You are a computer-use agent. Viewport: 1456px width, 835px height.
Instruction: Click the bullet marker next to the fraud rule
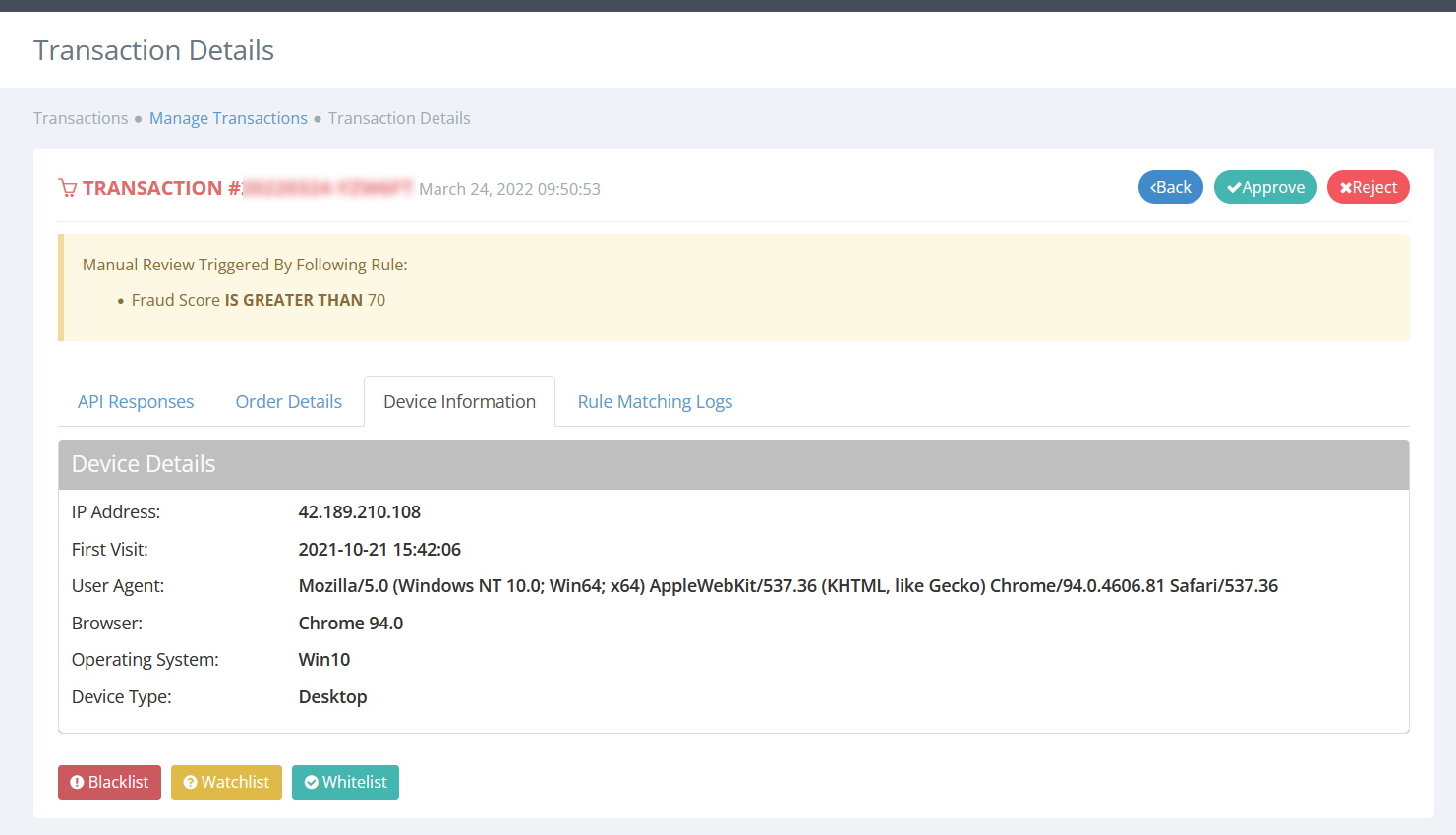click(x=120, y=301)
